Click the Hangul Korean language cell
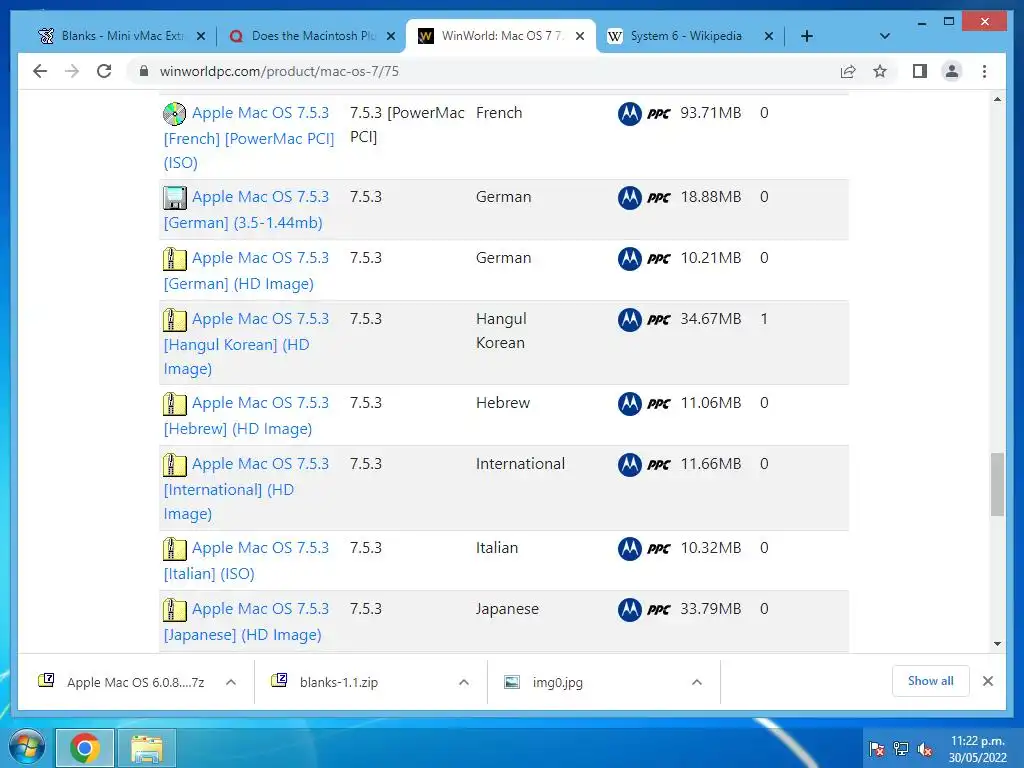The image size is (1024, 768). pos(501,330)
